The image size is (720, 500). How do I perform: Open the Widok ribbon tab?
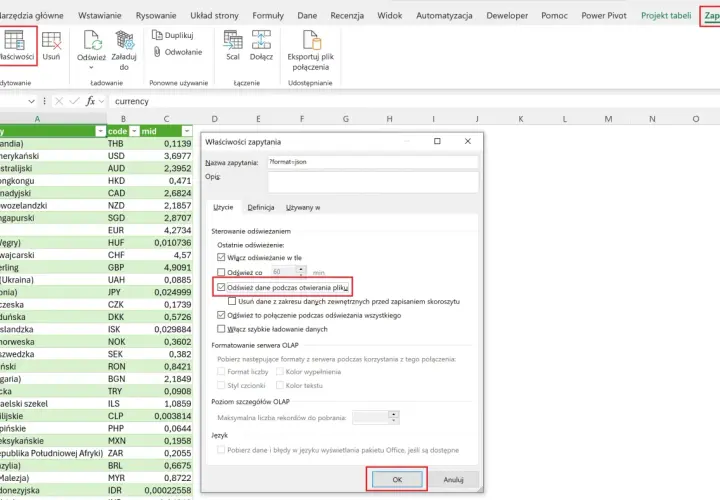point(389,16)
